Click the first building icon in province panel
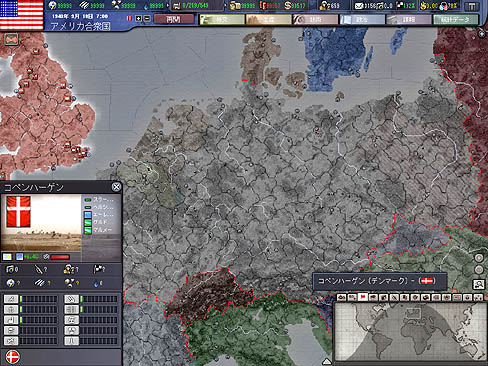Image resolution: width=488 pixels, height=366 pixels. [x=11, y=299]
